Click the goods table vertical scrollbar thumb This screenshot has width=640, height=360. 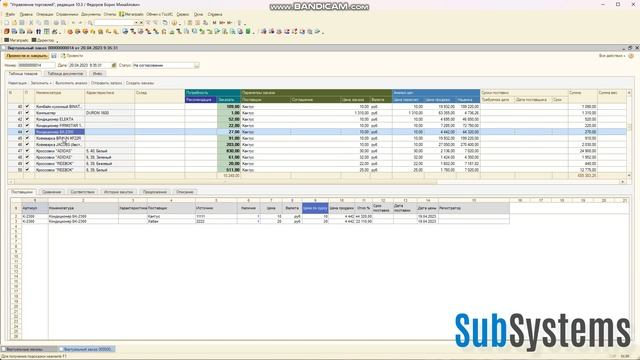point(629,127)
